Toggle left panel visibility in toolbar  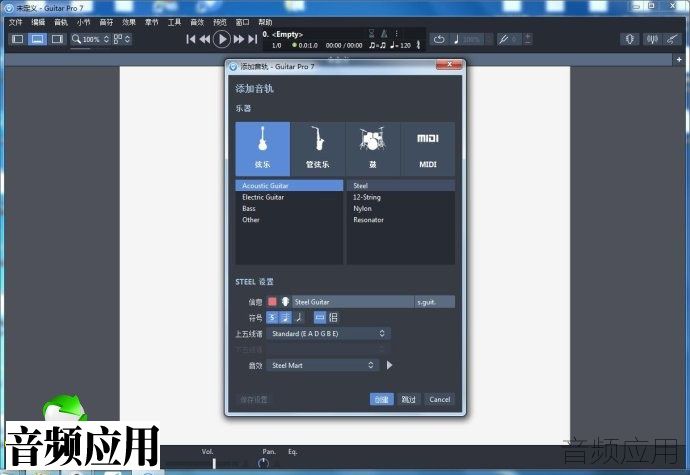pyautogui.click(x=18, y=39)
